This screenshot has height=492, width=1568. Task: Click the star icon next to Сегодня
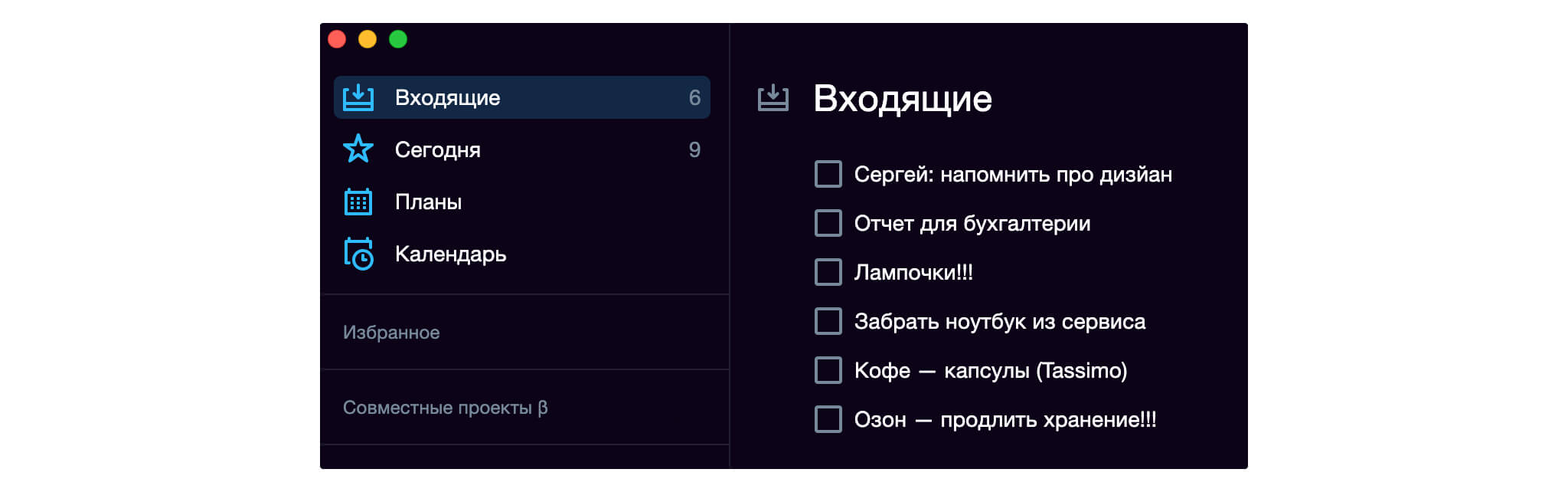pos(358,149)
